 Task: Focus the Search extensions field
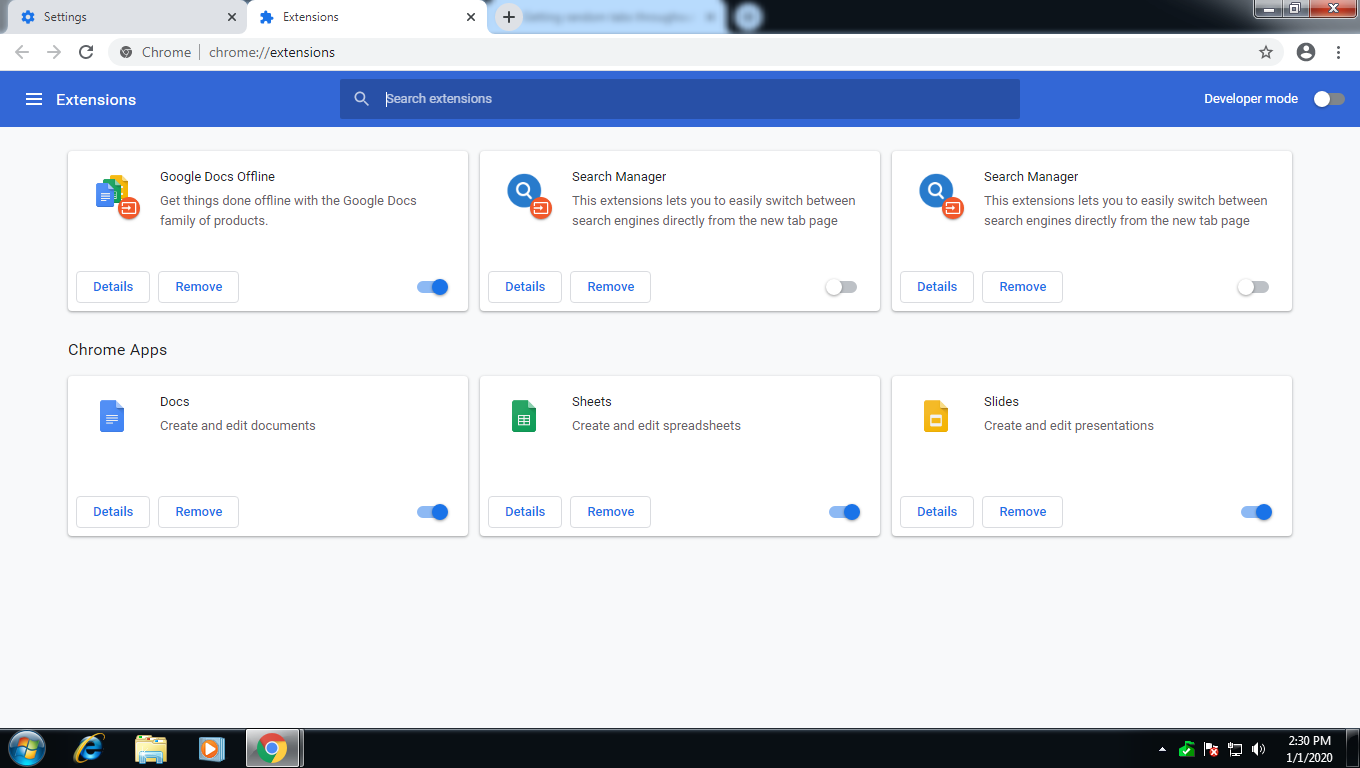pos(680,99)
